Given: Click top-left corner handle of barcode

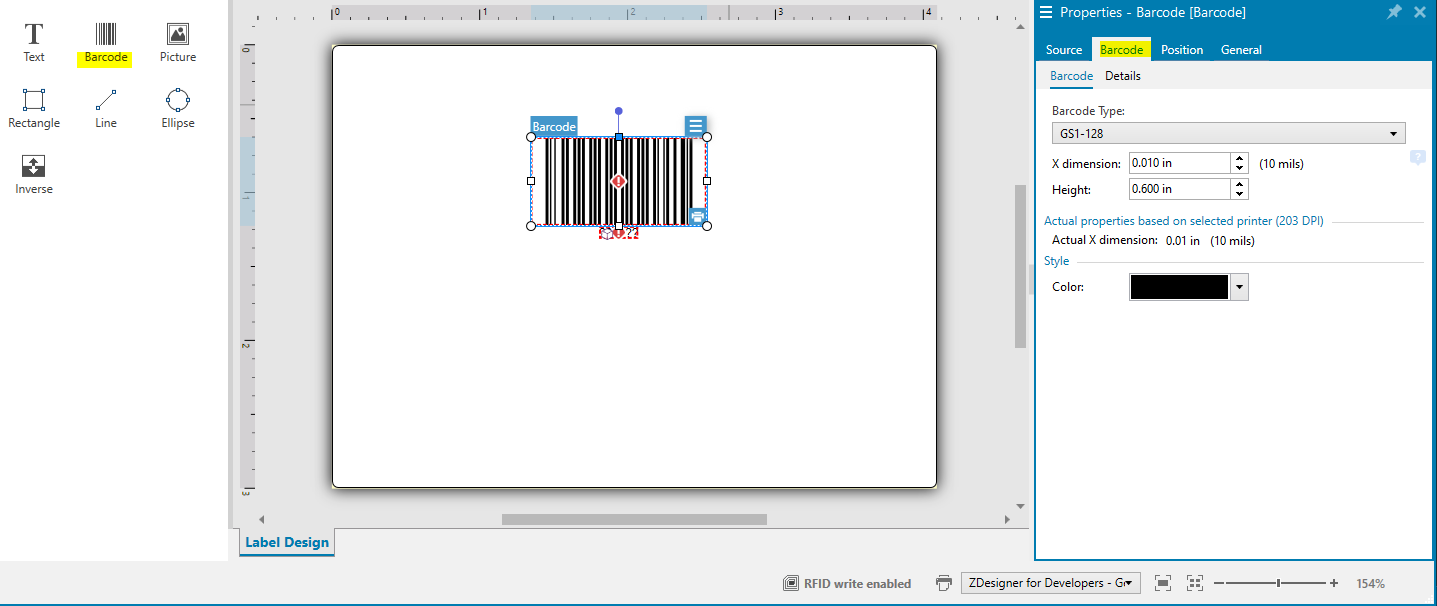Looking at the screenshot, I should point(531,137).
